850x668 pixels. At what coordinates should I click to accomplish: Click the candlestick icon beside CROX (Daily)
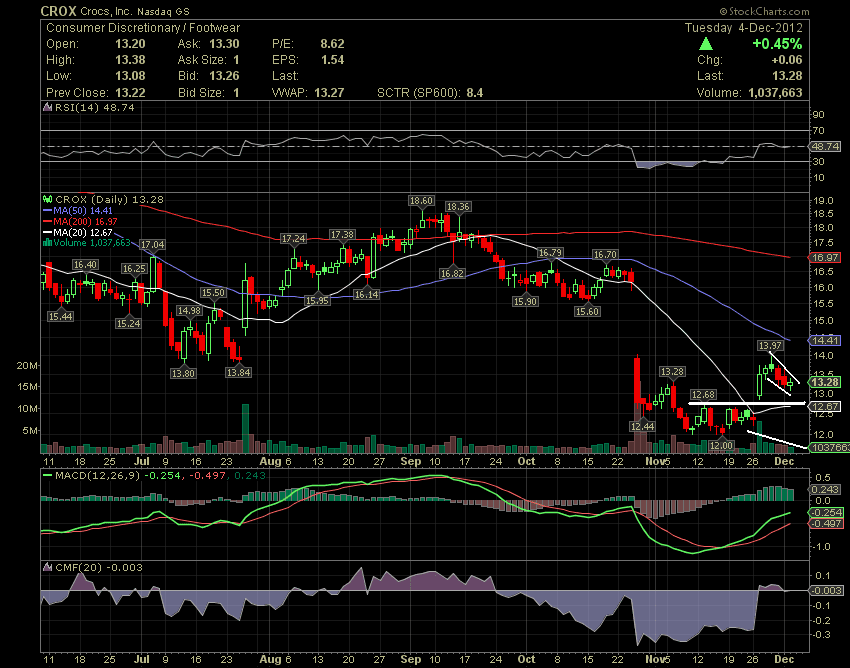pos(48,199)
